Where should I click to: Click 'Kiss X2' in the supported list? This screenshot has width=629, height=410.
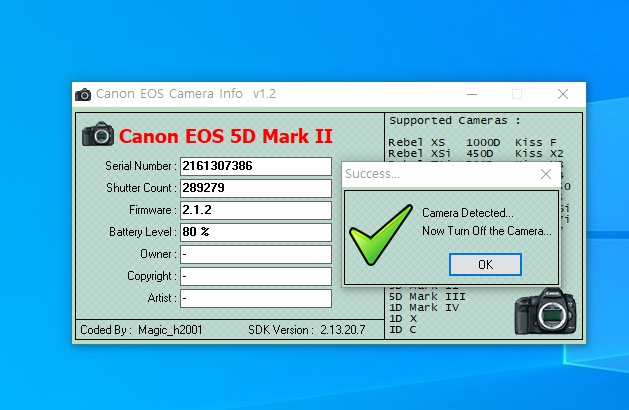pyautogui.click(x=539, y=153)
